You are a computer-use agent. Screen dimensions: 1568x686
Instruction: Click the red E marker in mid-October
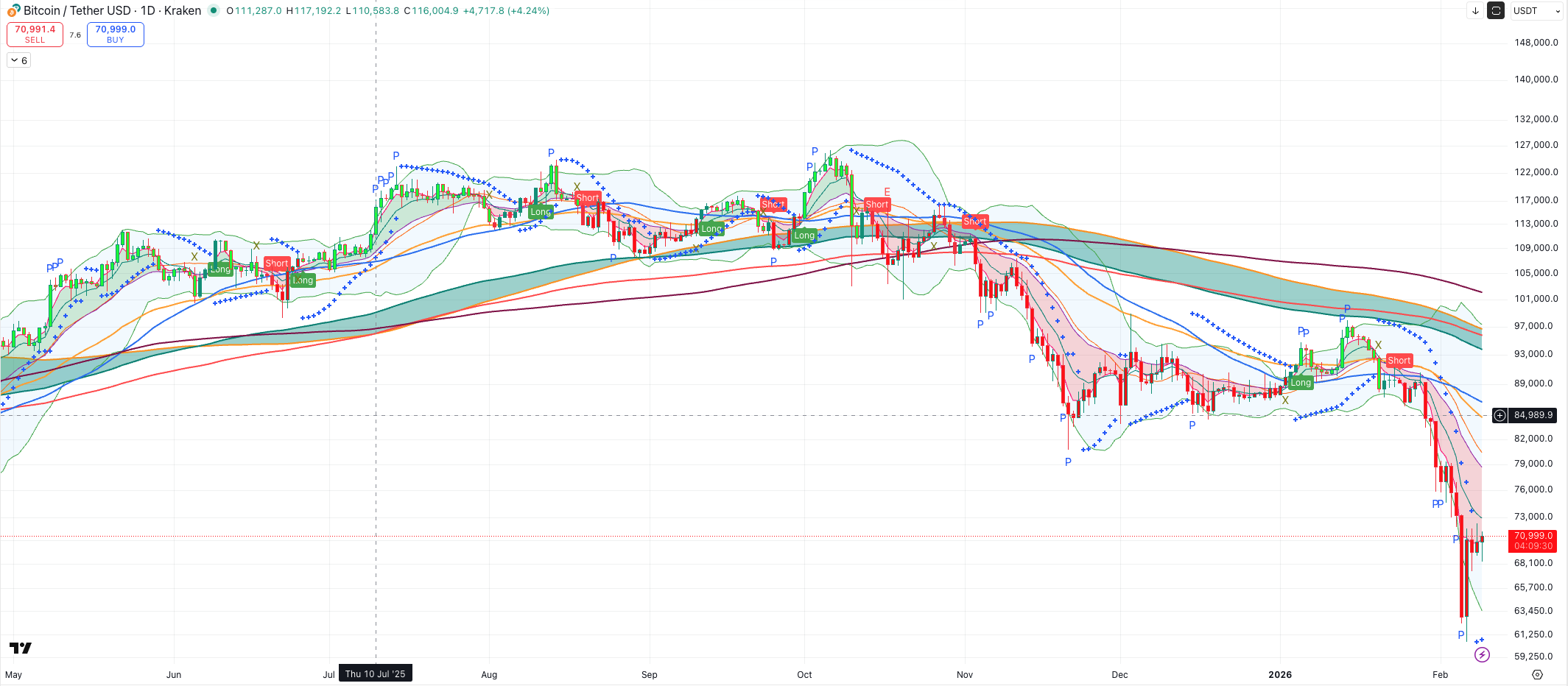pos(887,192)
